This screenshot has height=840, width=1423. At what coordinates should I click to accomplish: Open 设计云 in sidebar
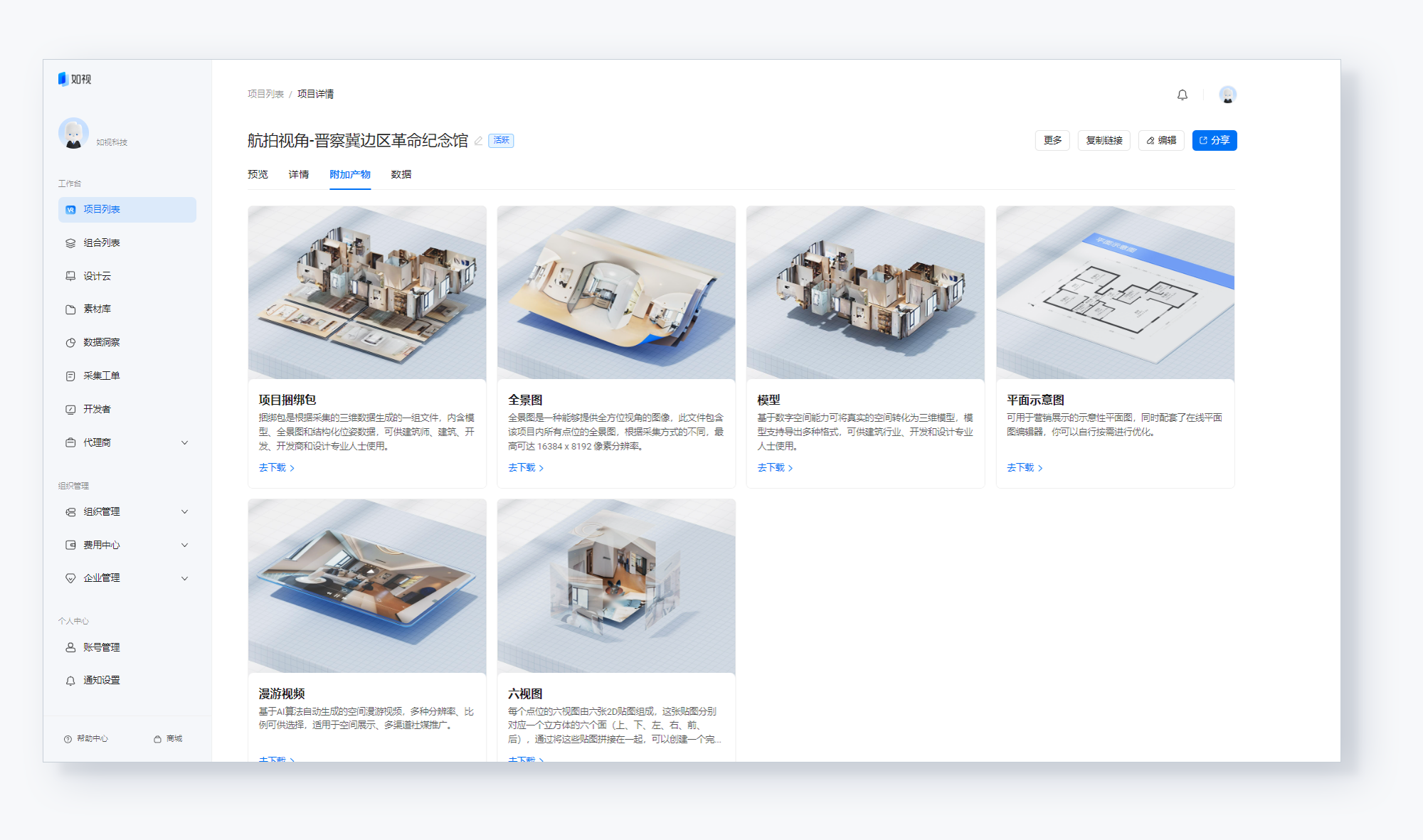pos(127,276)
